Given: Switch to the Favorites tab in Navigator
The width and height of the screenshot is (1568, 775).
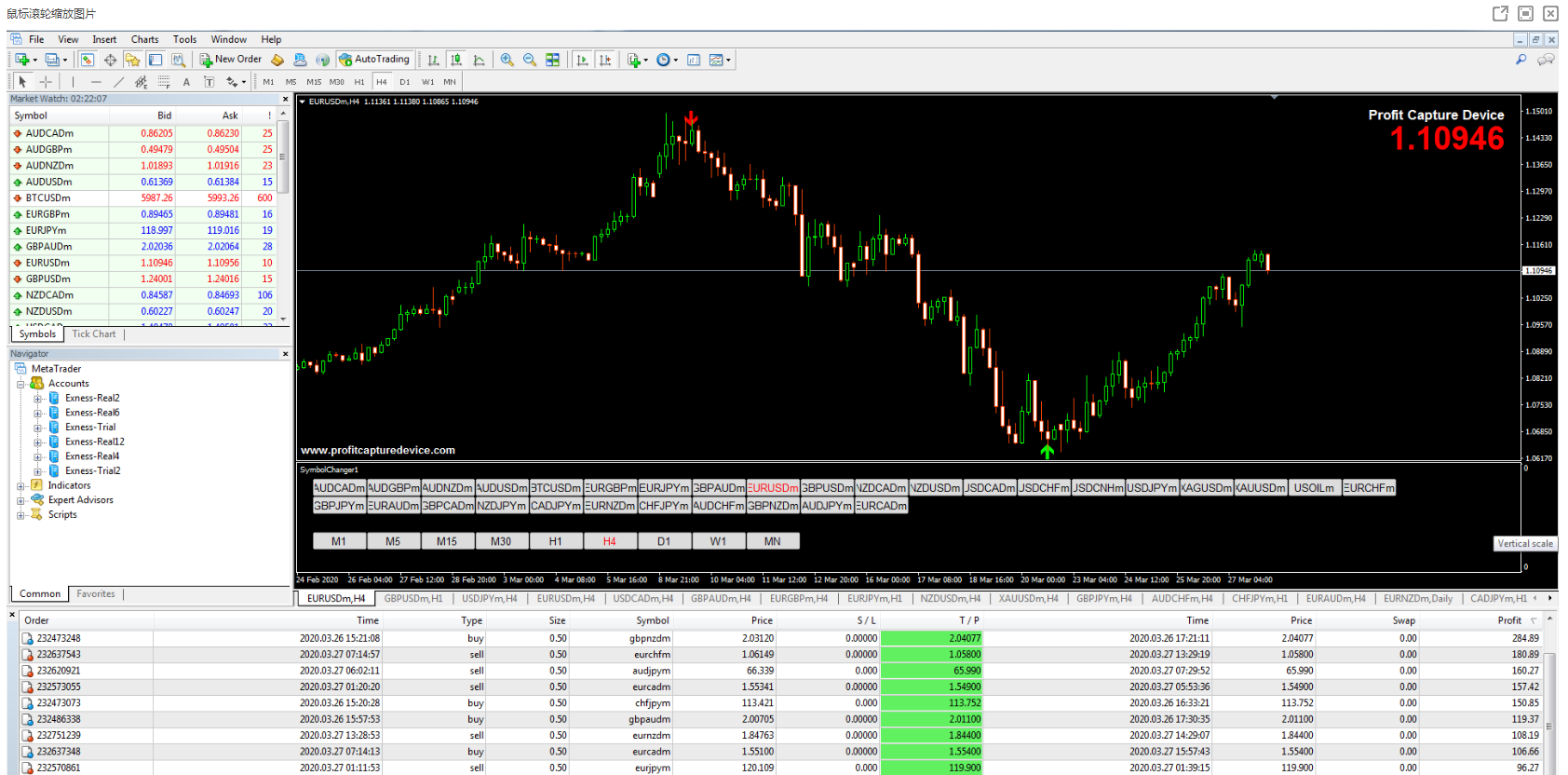Looking at the screenshot, I should 96,593.
